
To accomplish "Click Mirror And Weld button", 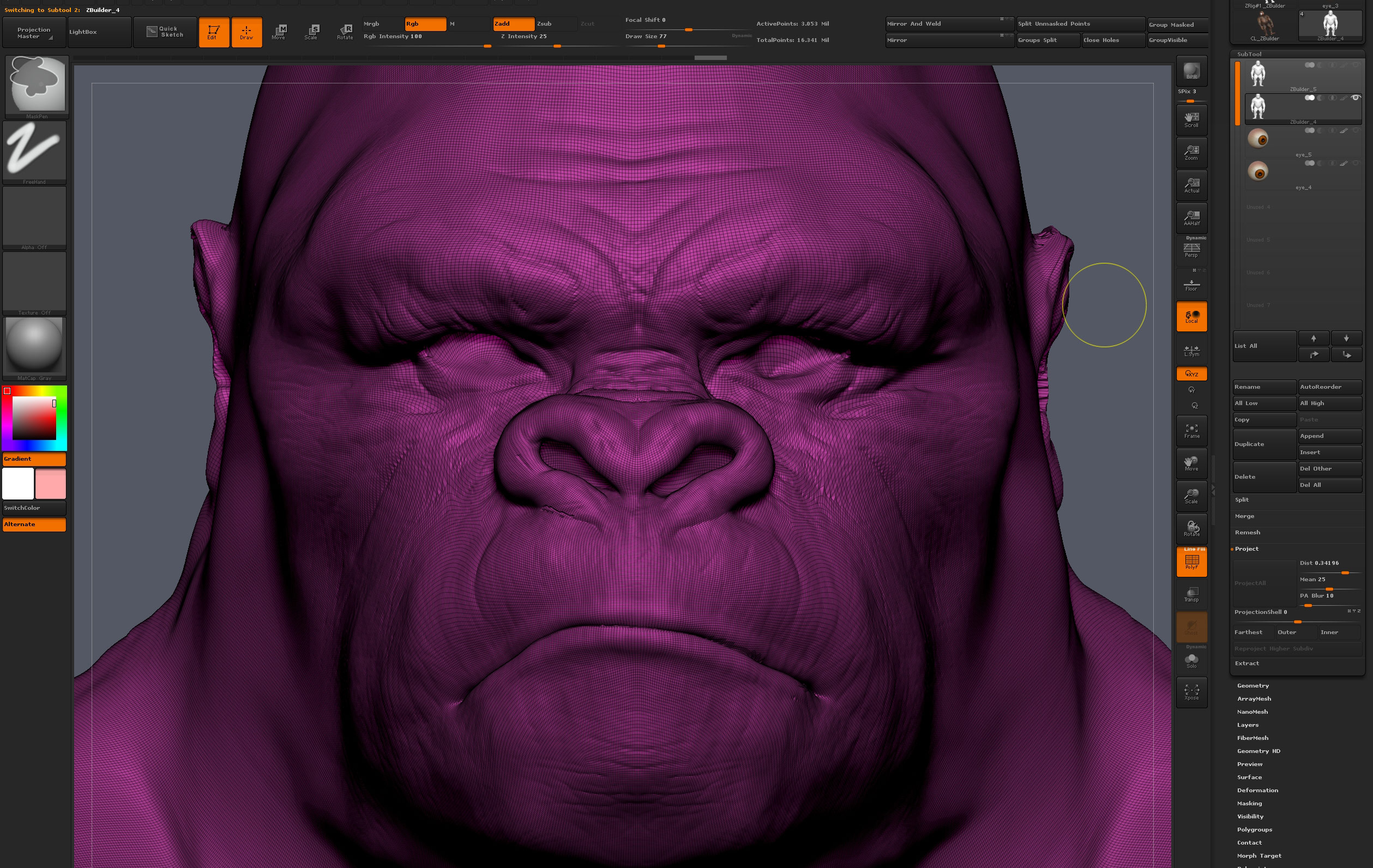I will tap(949, 24).
